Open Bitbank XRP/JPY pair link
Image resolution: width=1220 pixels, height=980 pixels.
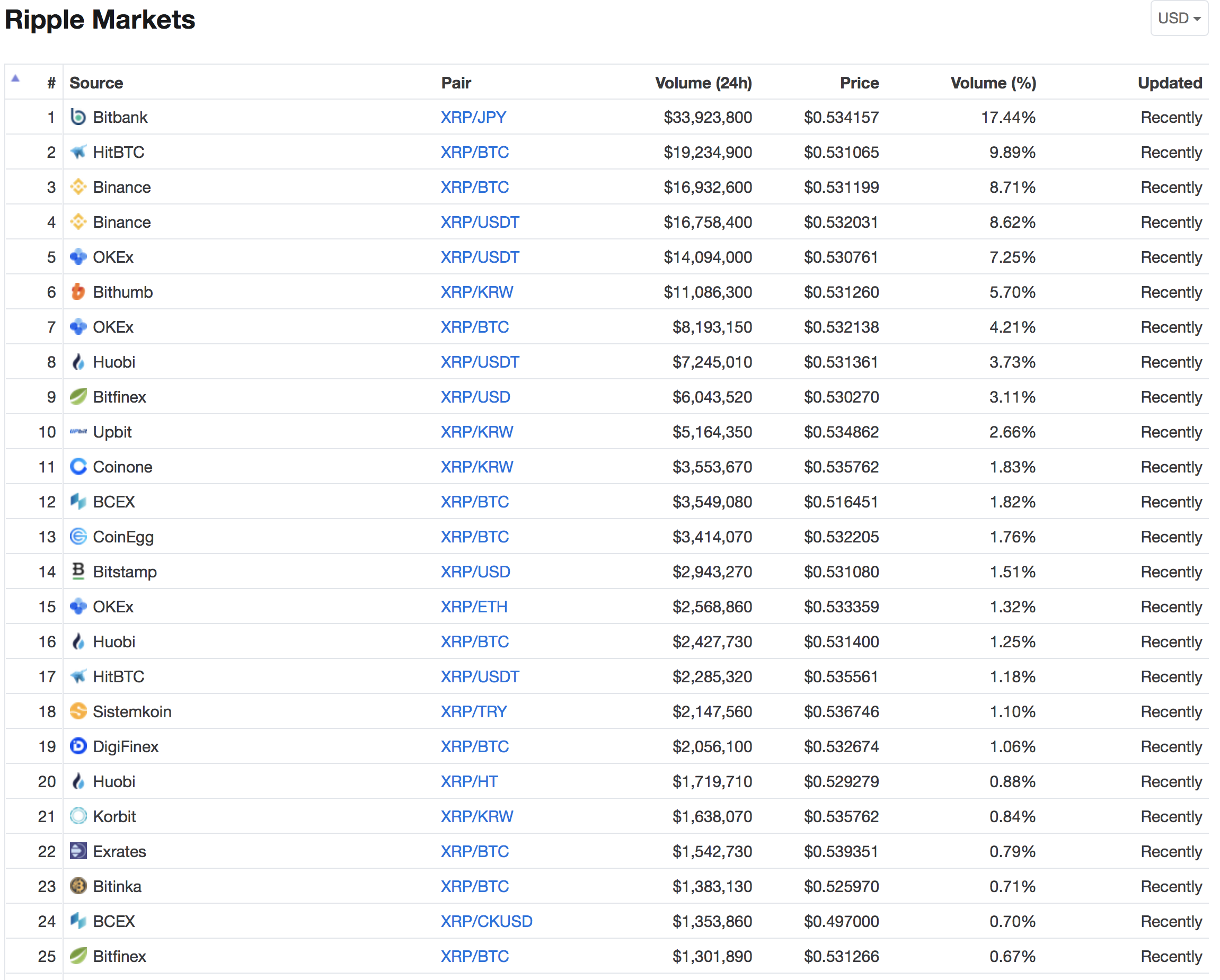pyautogui.click(x=474, y=117)
